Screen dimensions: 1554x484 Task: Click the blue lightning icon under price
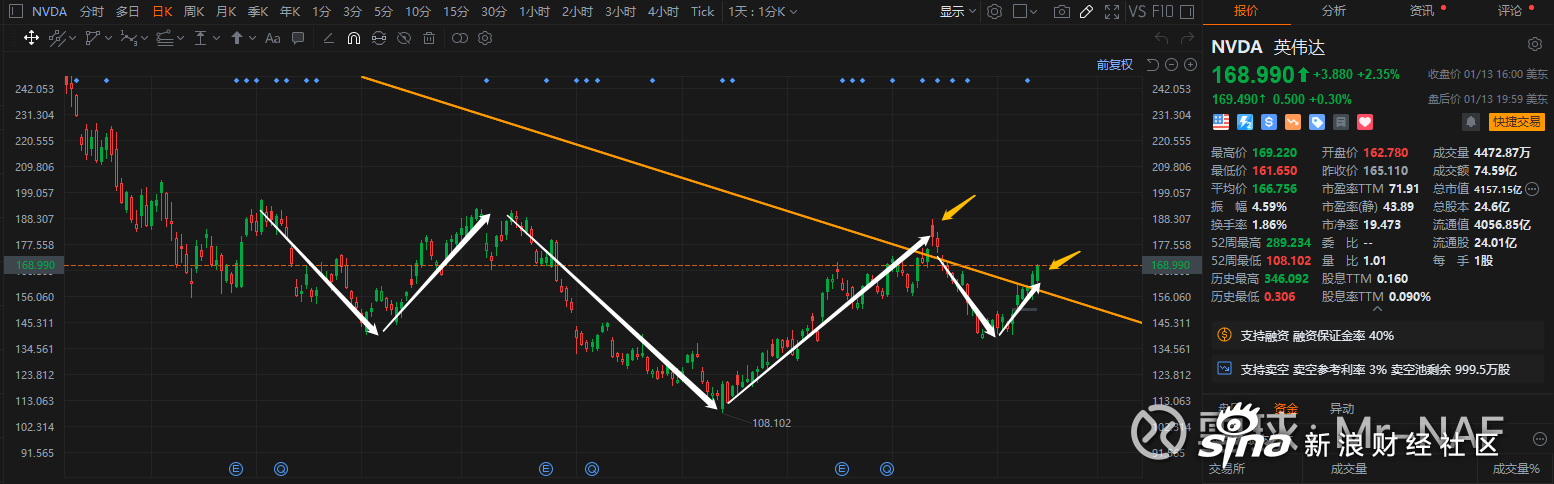[x=1245, y=122]
